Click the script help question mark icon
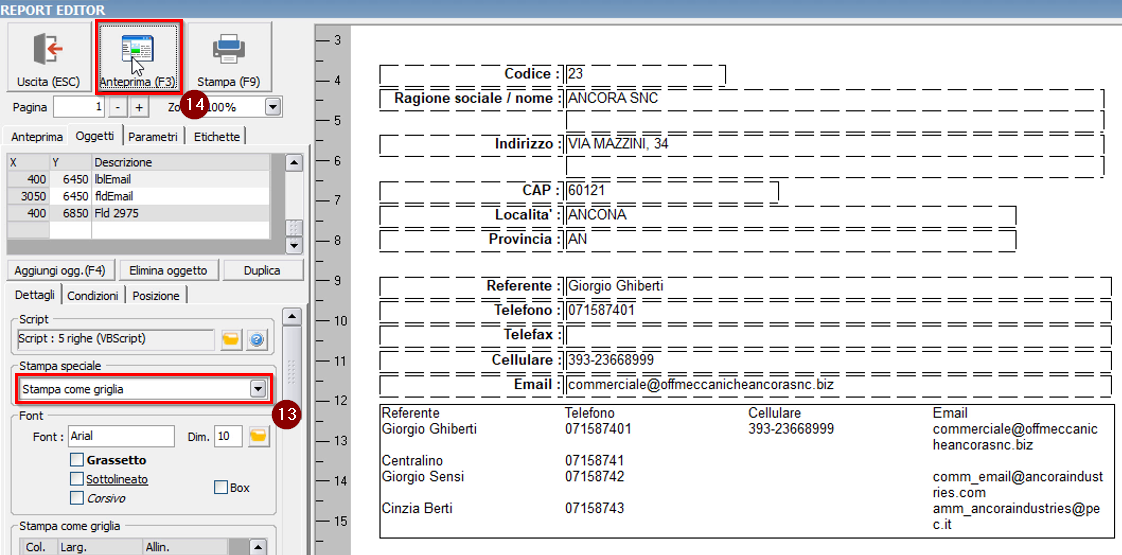 point(257,340)
